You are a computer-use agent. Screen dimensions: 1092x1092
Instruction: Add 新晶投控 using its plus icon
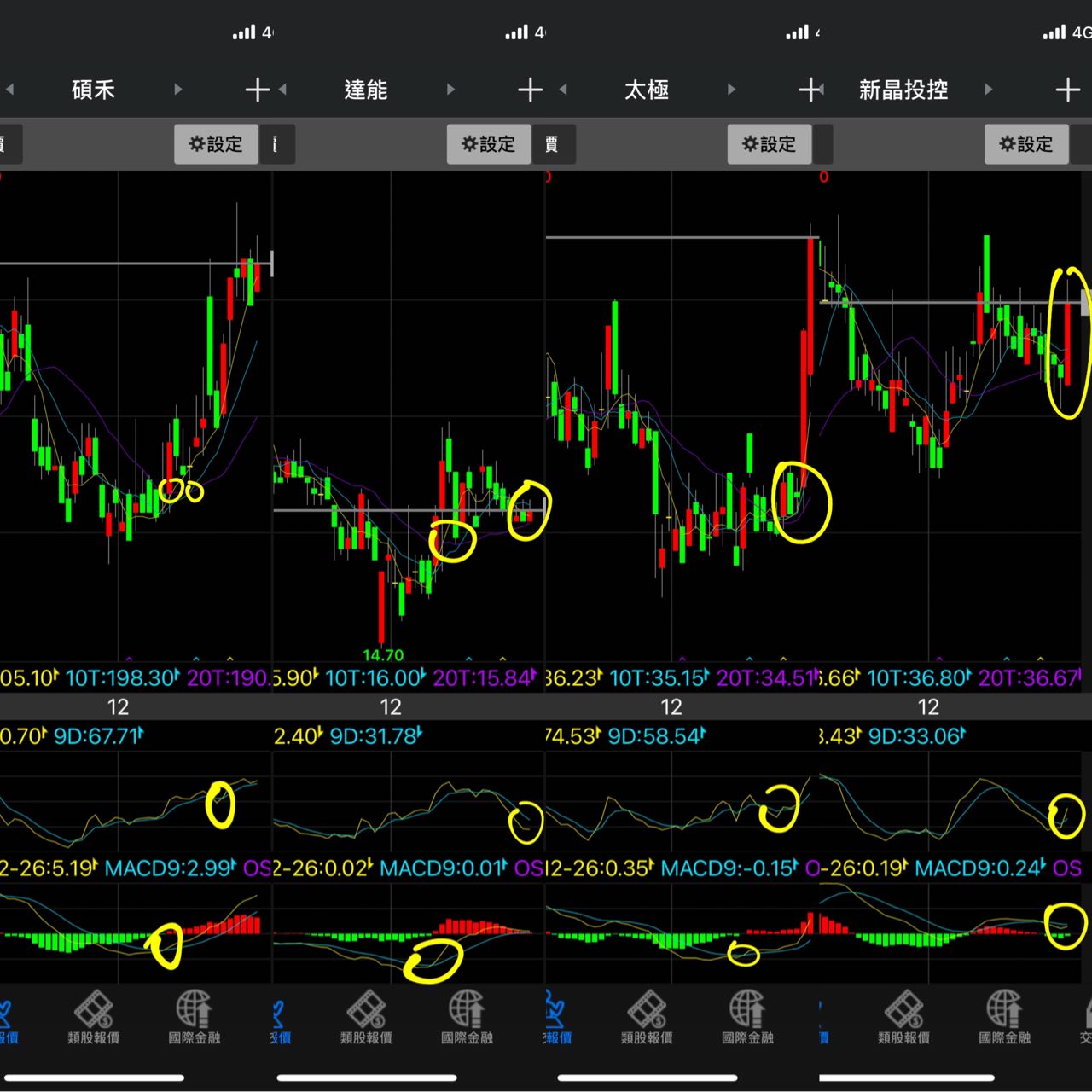(x=1067, y=90)
